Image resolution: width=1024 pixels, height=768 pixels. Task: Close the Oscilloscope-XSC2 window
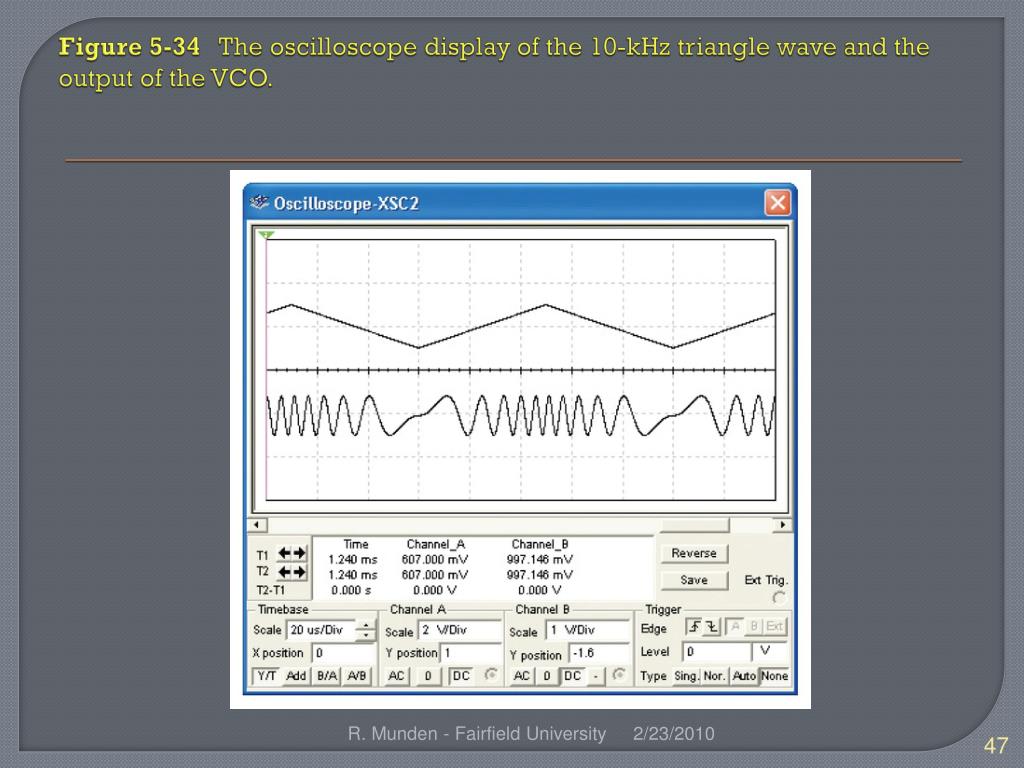(778, 202)
